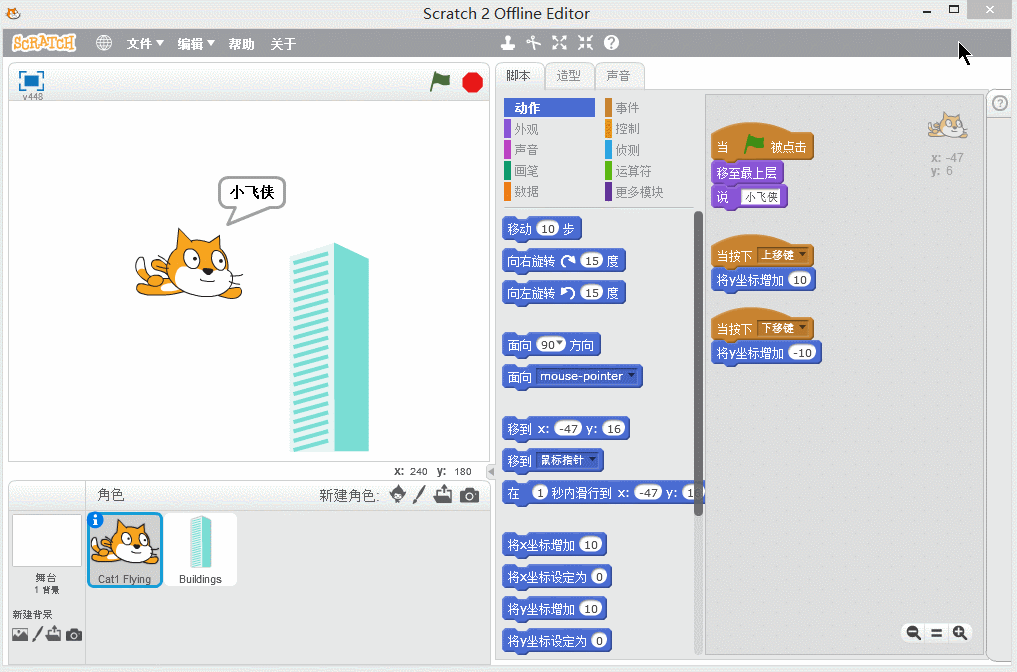This screenshot has height=672, width=1017.
Task: Collapse the stage with small arrow
Action: (x=491, y=472)
